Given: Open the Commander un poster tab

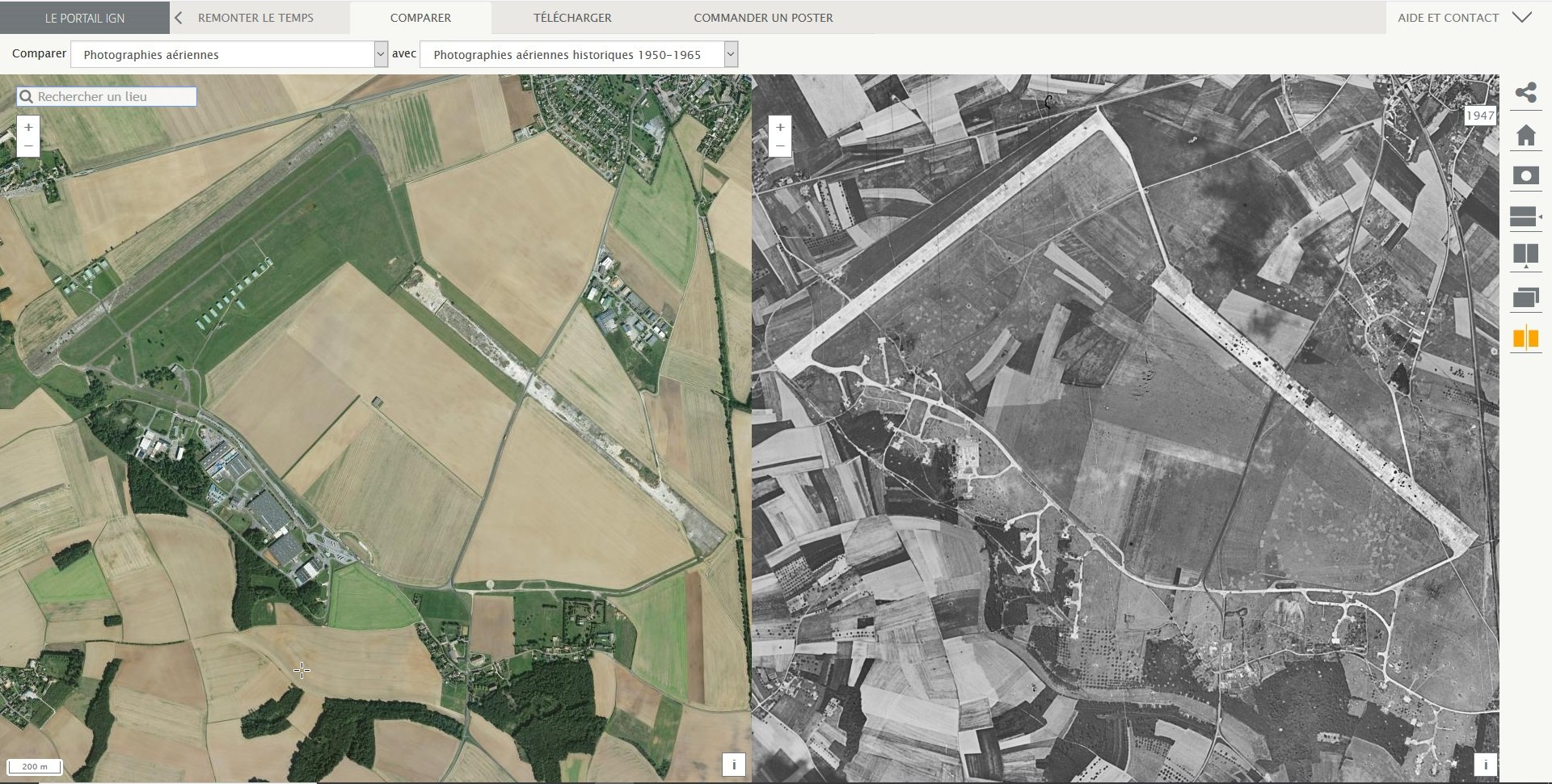Looking at the screenshot, I should pos(763,17).
